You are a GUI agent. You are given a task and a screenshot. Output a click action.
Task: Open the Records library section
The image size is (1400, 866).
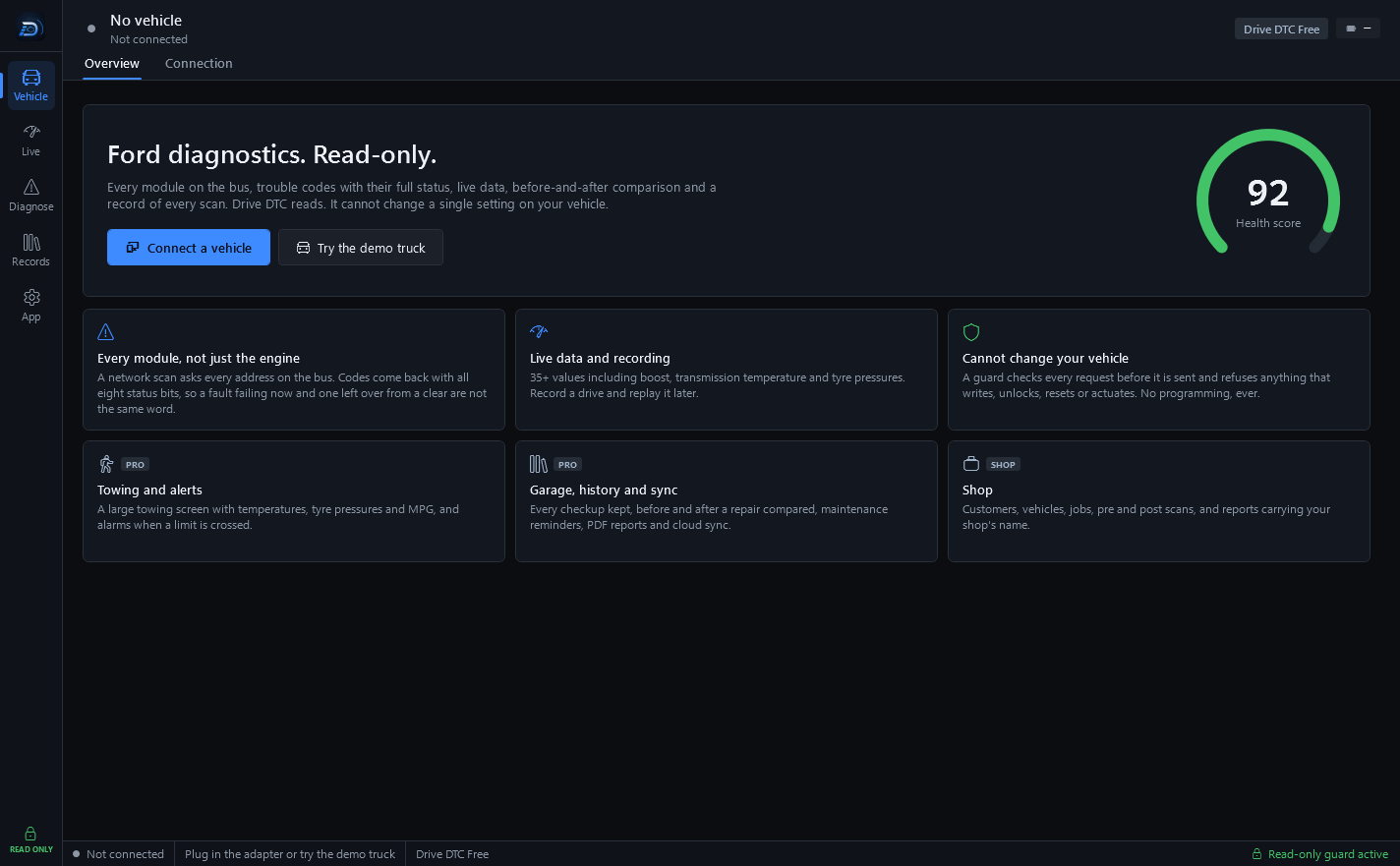(30, 251)
